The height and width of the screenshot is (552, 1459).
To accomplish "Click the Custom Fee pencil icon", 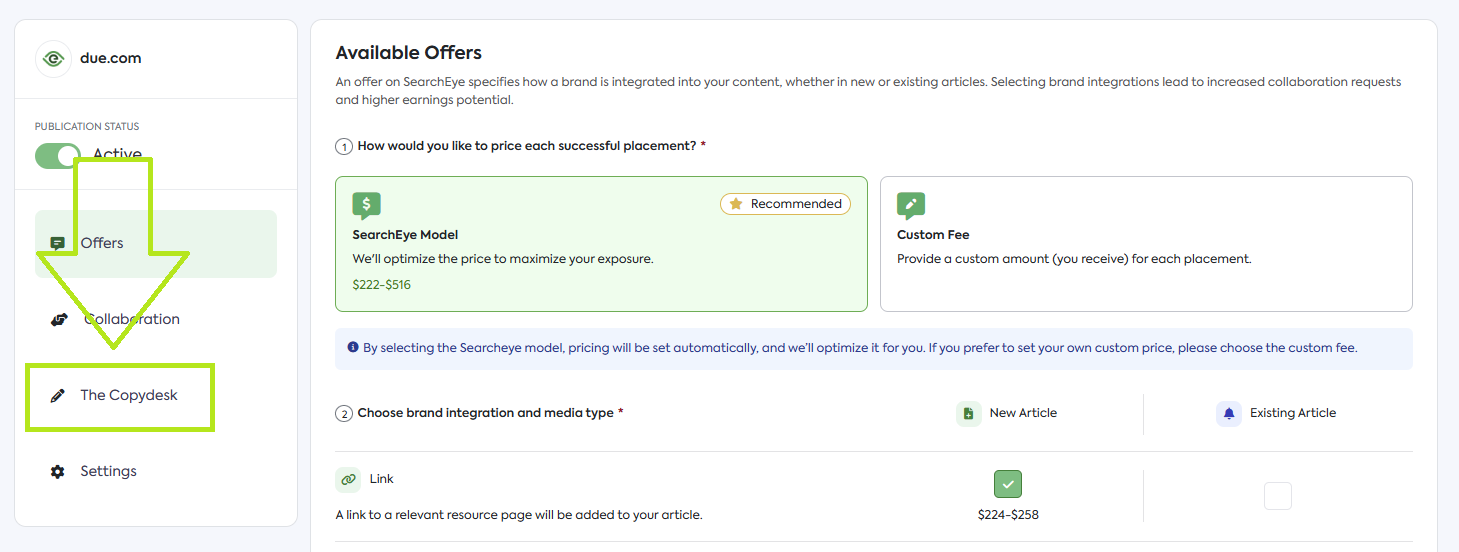I will click(911, 206).
